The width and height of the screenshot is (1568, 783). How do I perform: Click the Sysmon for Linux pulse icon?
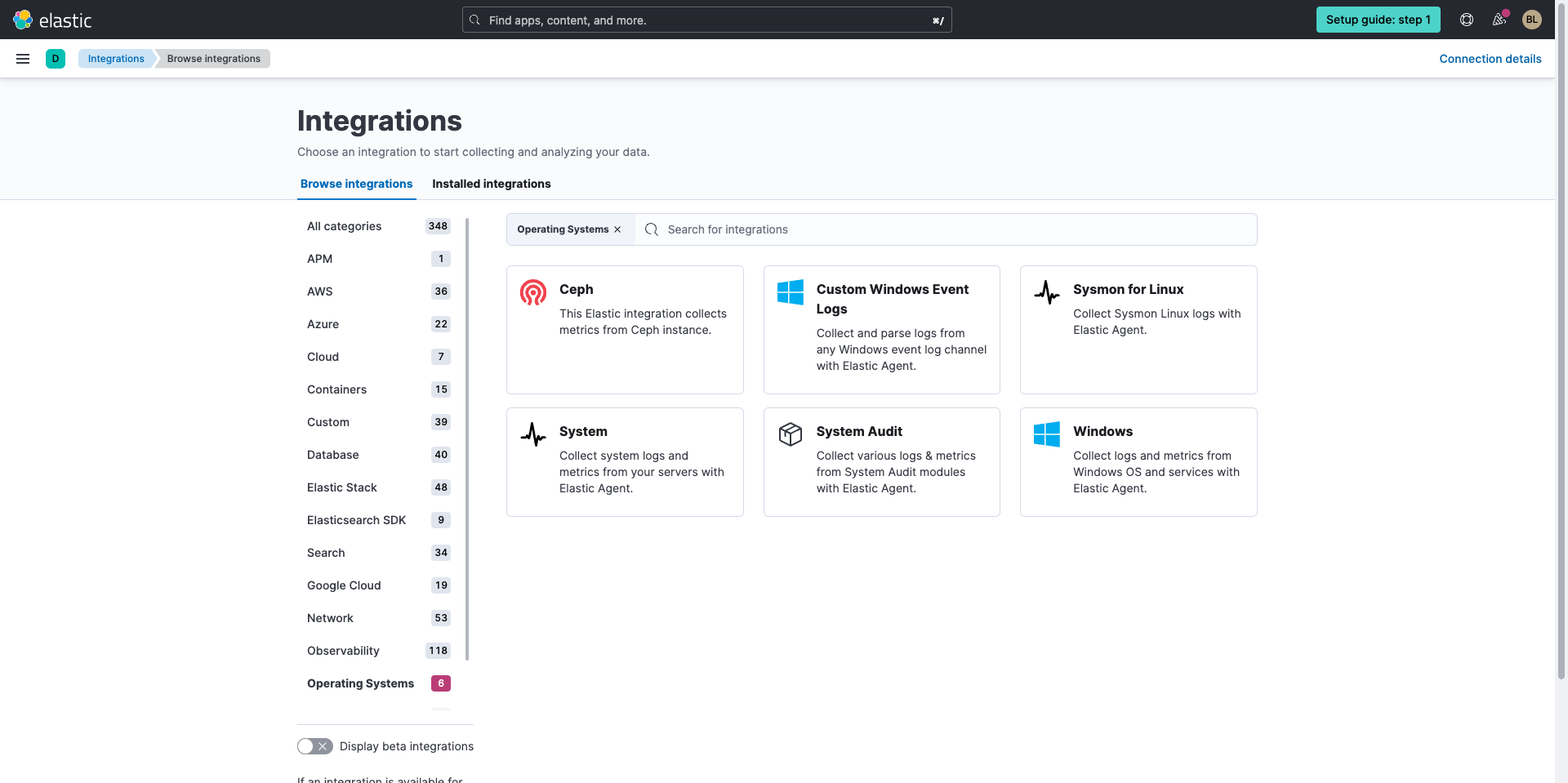point(1047,292)
